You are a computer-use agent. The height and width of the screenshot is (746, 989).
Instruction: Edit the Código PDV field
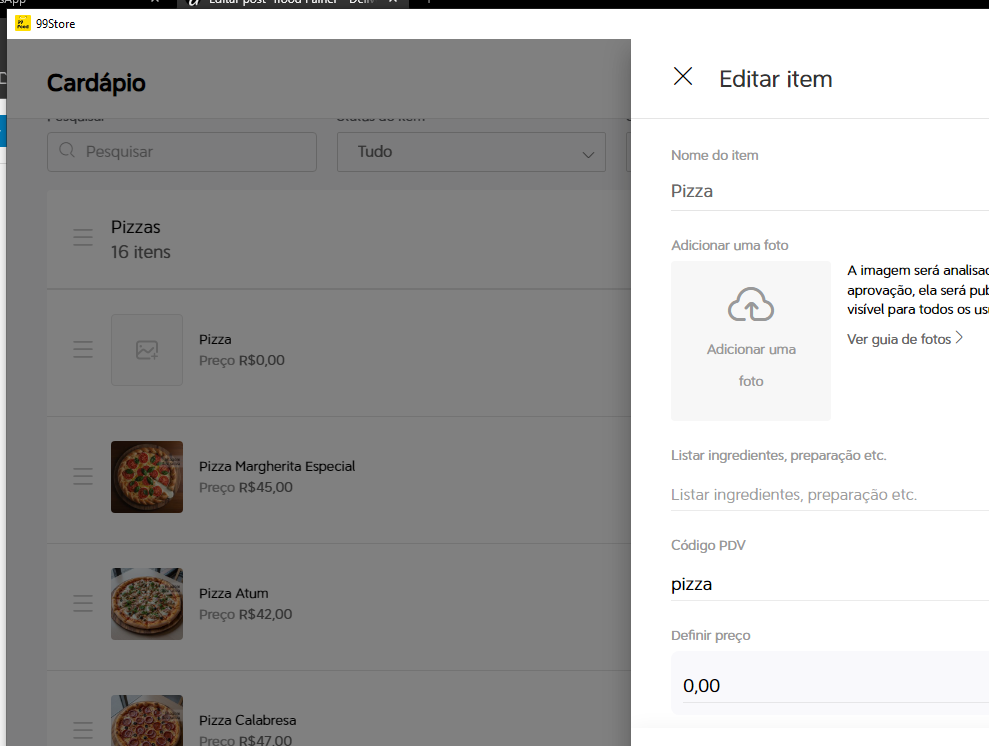(829, 584)
